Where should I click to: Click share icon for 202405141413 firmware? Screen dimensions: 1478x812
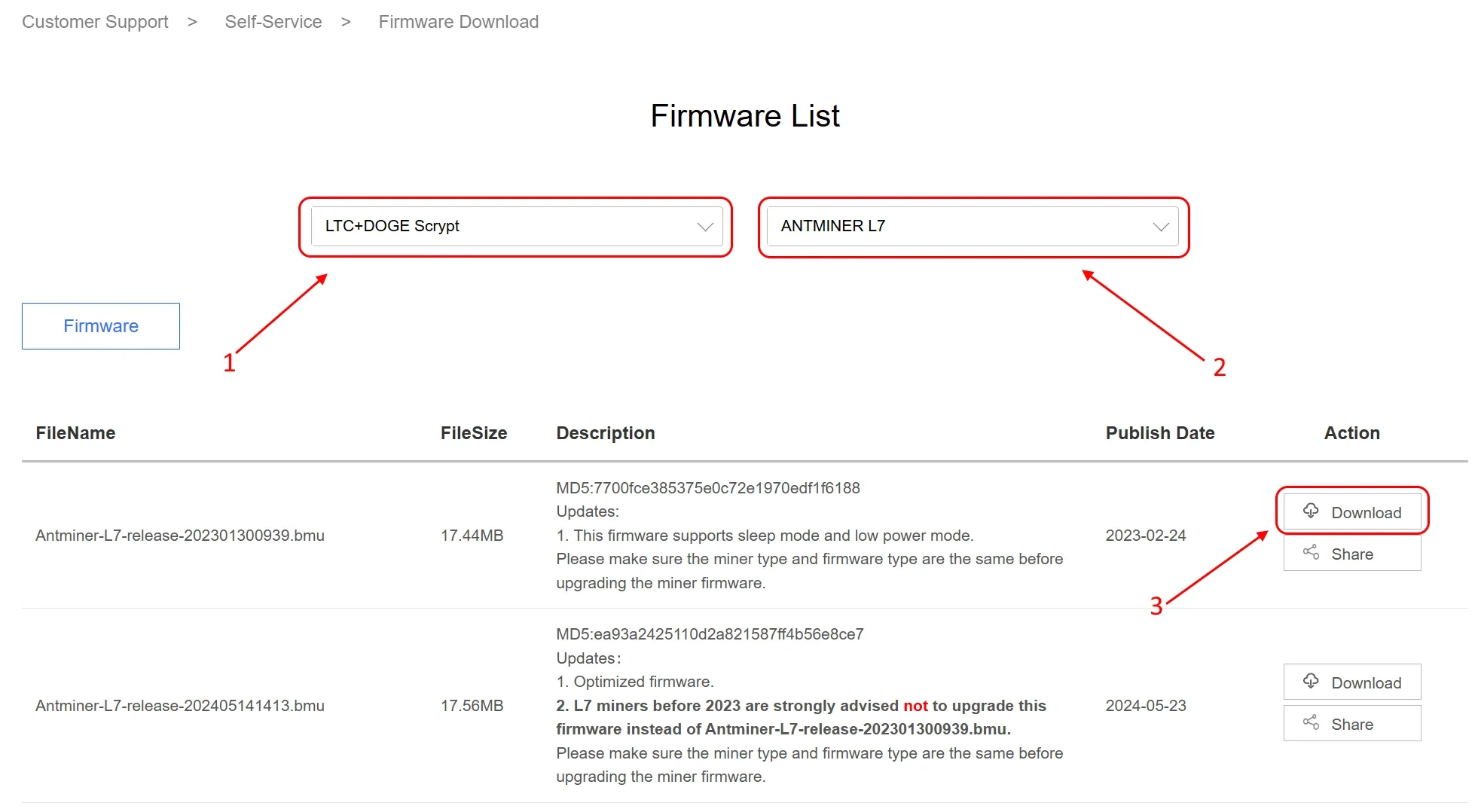pos(1311,723)
